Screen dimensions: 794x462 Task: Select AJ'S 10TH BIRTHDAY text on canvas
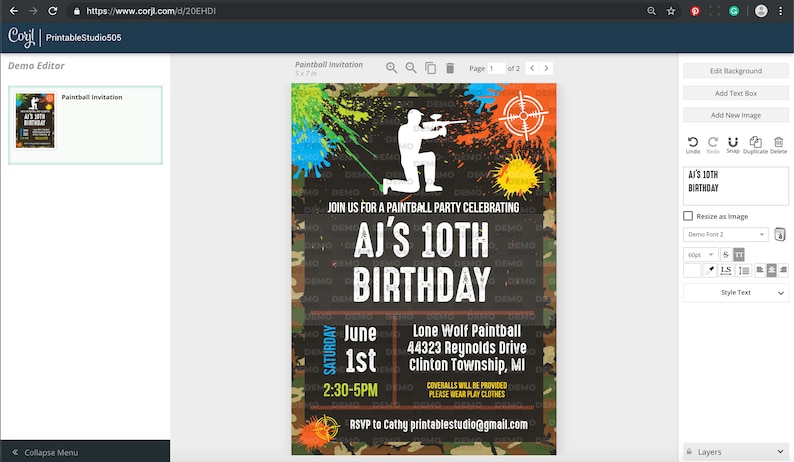click(422, 261)
